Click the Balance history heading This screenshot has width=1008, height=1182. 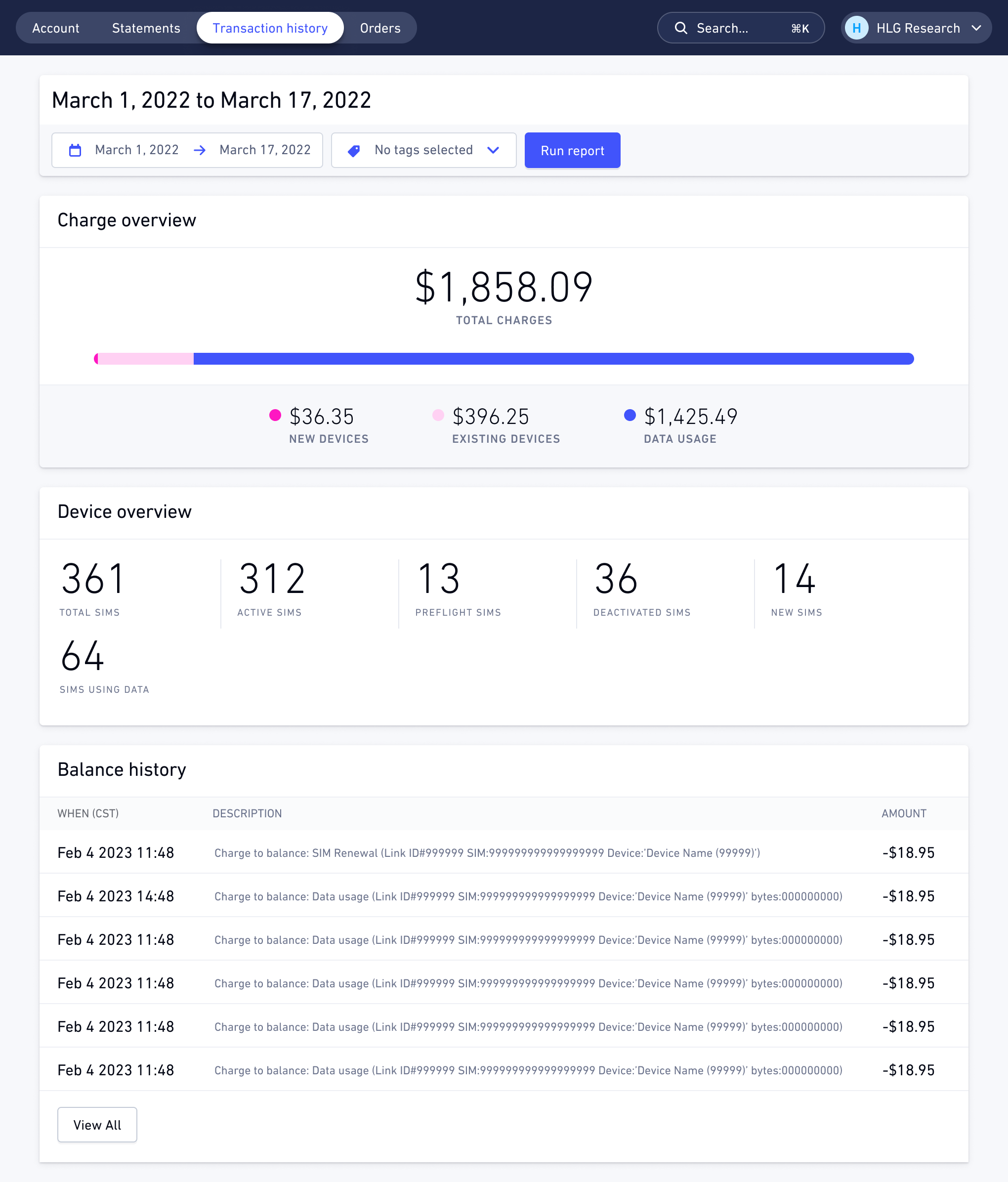[122, 769]
